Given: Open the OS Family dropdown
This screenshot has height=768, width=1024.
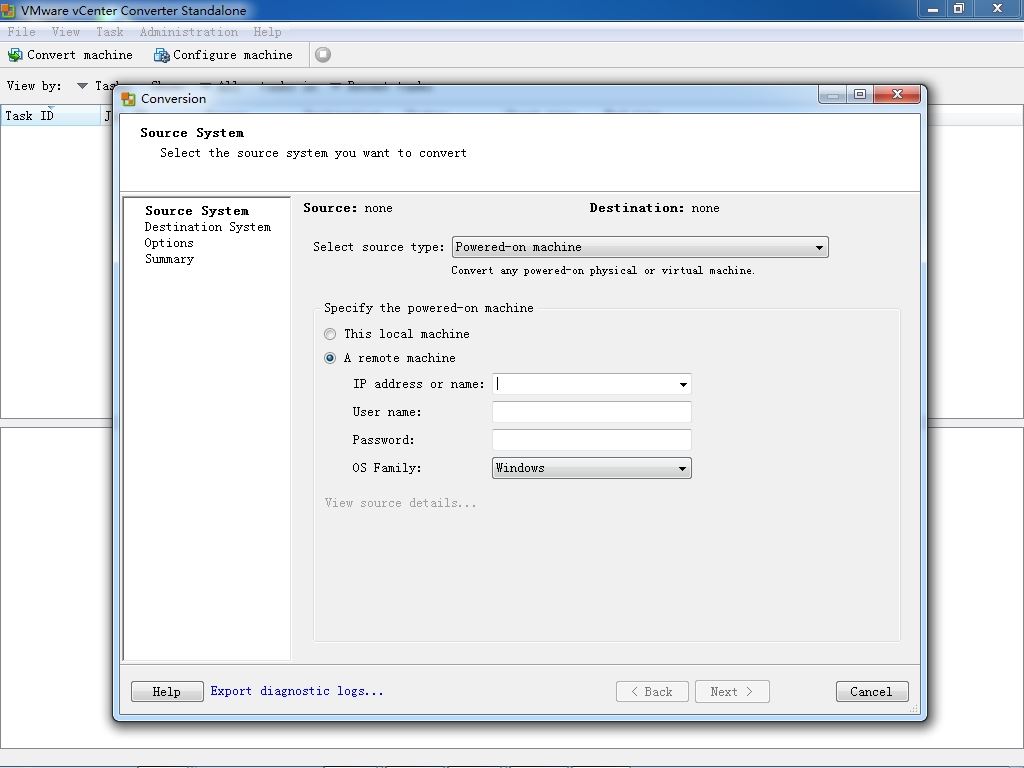Looking at the screenshot, I should click(x=592, y=468).
